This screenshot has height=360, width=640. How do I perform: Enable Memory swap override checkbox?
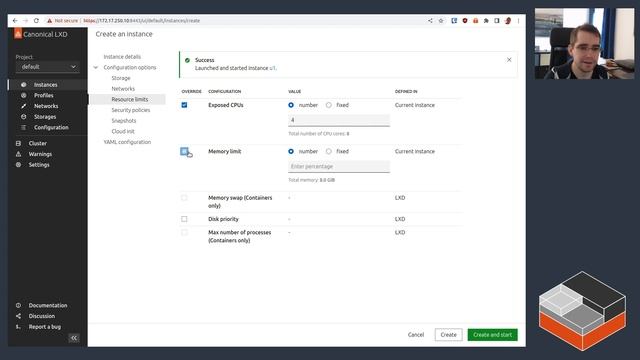184,198
